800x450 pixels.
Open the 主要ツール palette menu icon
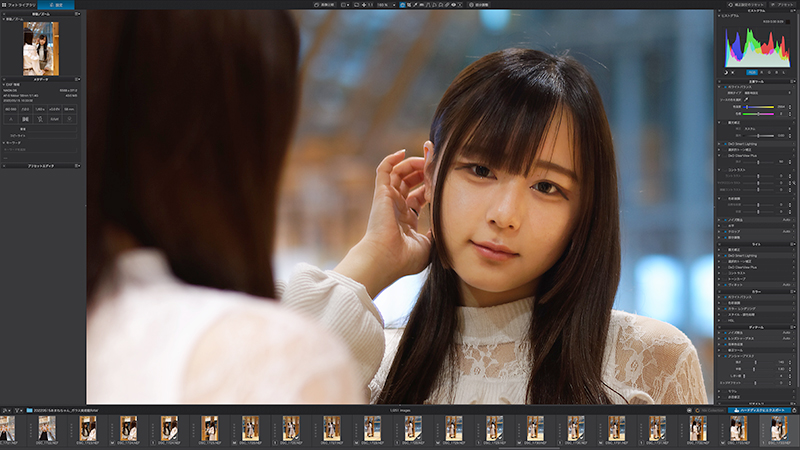click(x=792, y=81)
